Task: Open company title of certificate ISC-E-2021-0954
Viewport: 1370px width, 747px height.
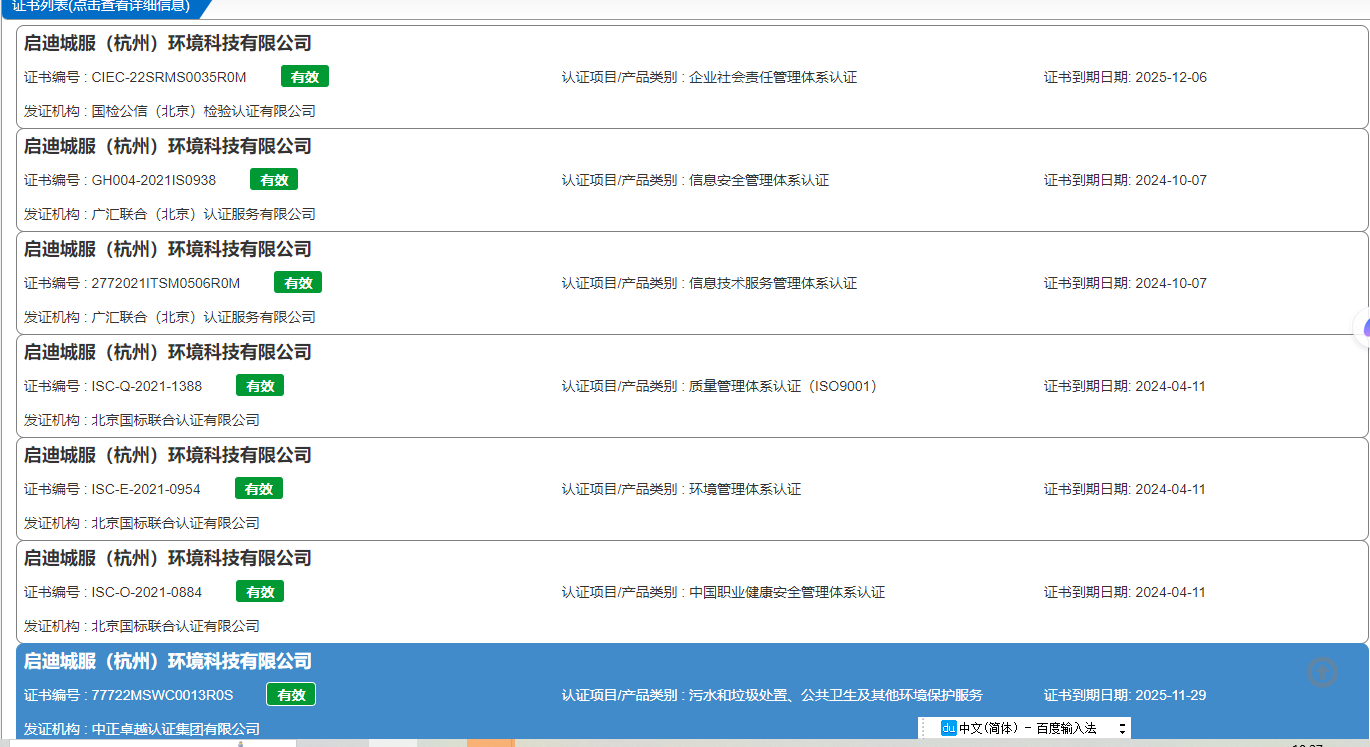Action: (168, 455)
